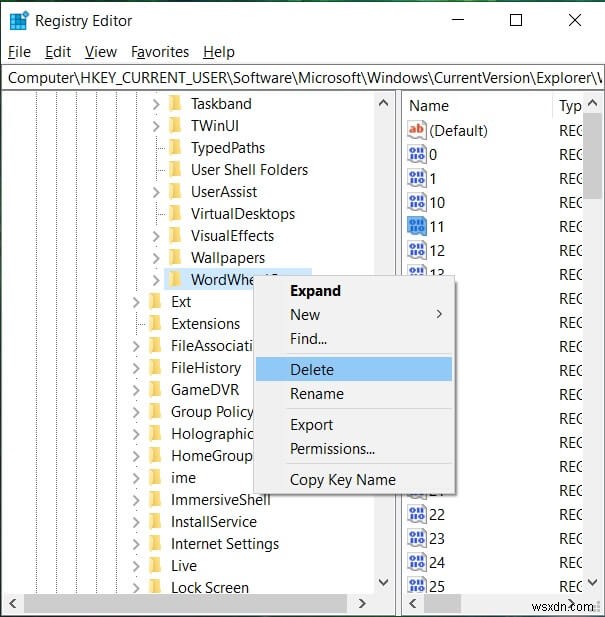The height and width of the screenshot is (617, 605).
Task: Click the binary value icon for entry 22
Action: pyautogui.click(x=417, y=514)
